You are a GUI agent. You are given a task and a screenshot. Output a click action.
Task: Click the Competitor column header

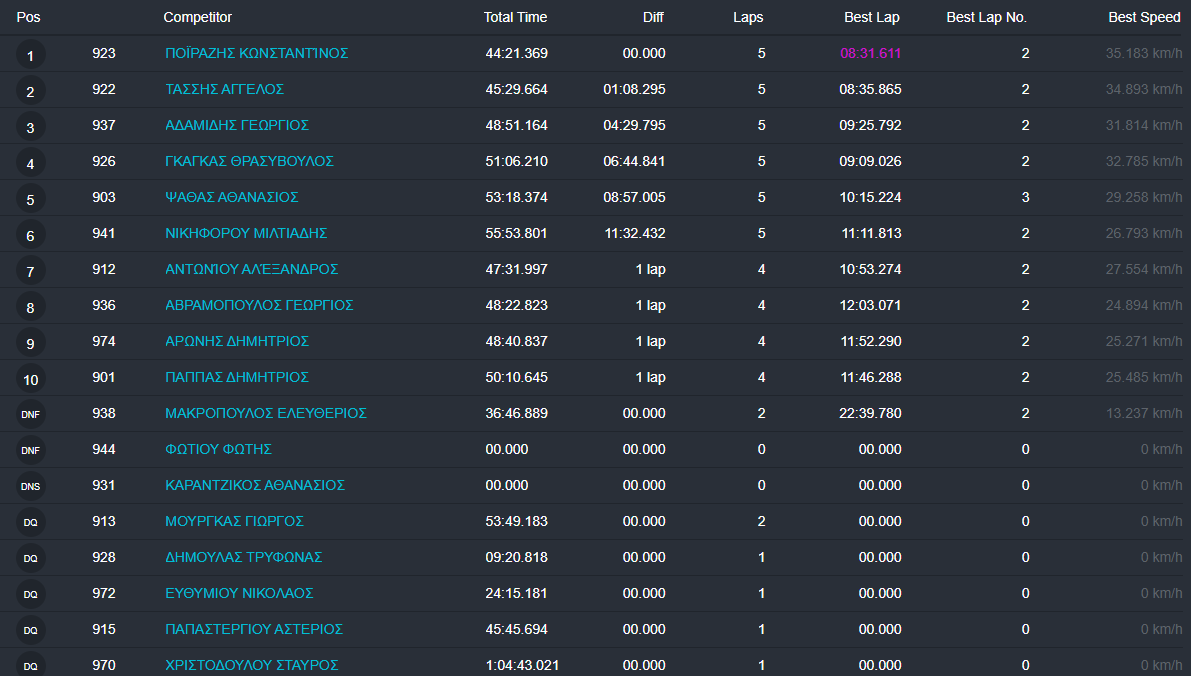197,17
